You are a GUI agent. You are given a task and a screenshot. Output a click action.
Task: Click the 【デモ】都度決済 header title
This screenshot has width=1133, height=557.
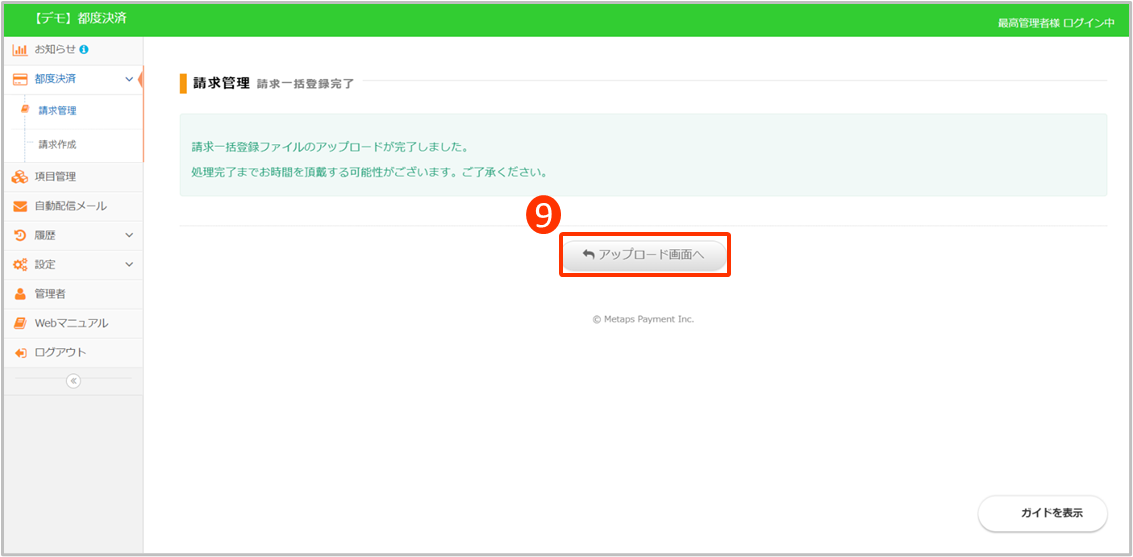[81, 19]
